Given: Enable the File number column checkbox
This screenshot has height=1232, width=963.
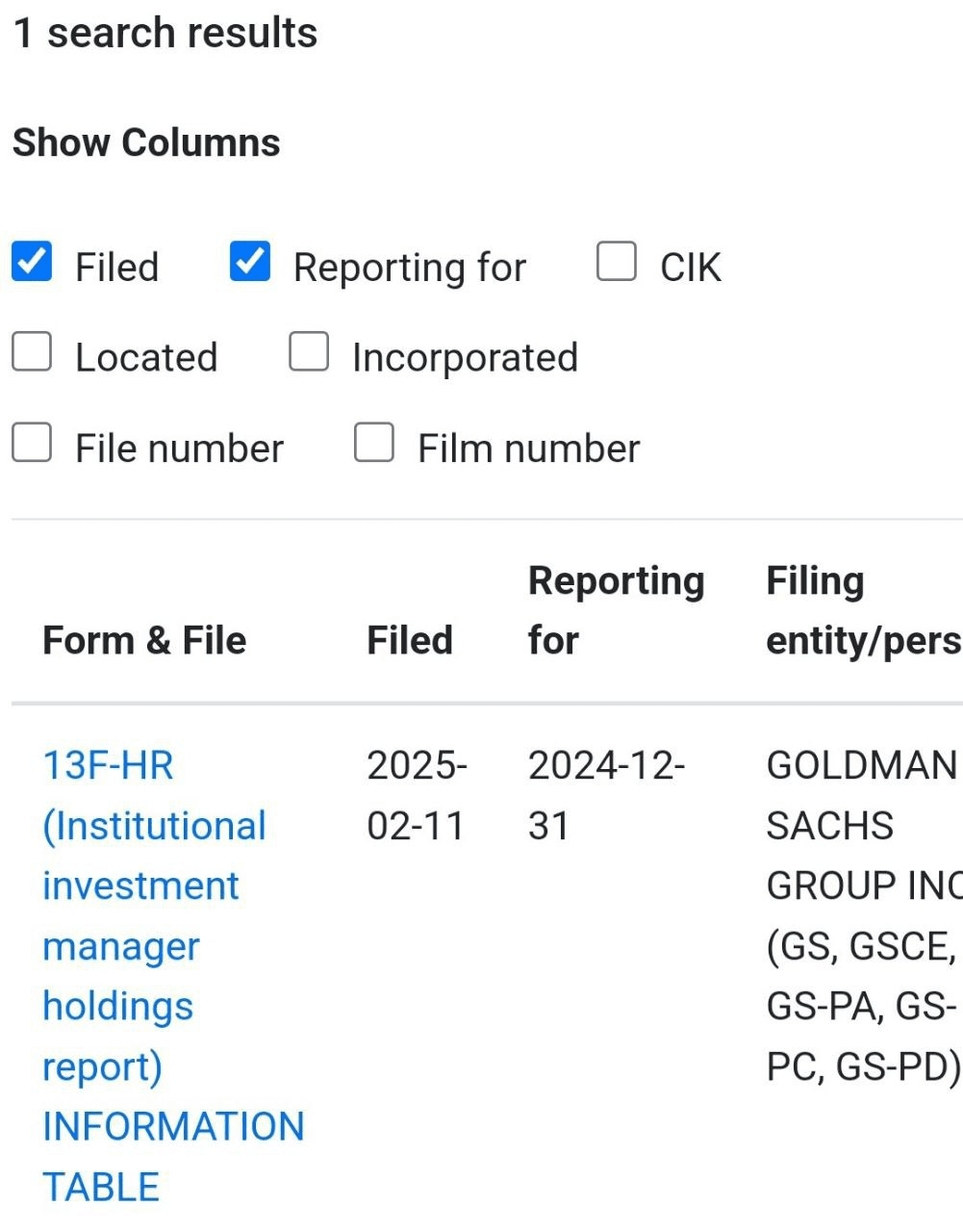Looking at the screenshot, I should point(32,443).
